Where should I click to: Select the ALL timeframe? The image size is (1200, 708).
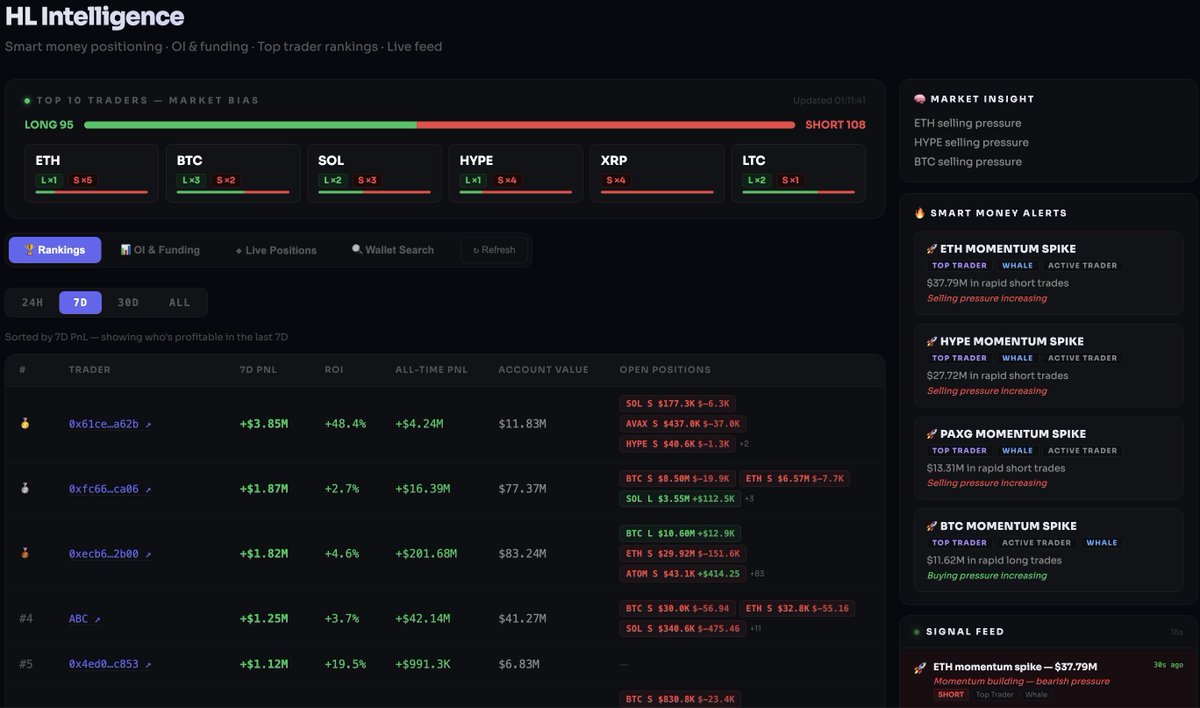pyautogui.click(x=179, y=302)
